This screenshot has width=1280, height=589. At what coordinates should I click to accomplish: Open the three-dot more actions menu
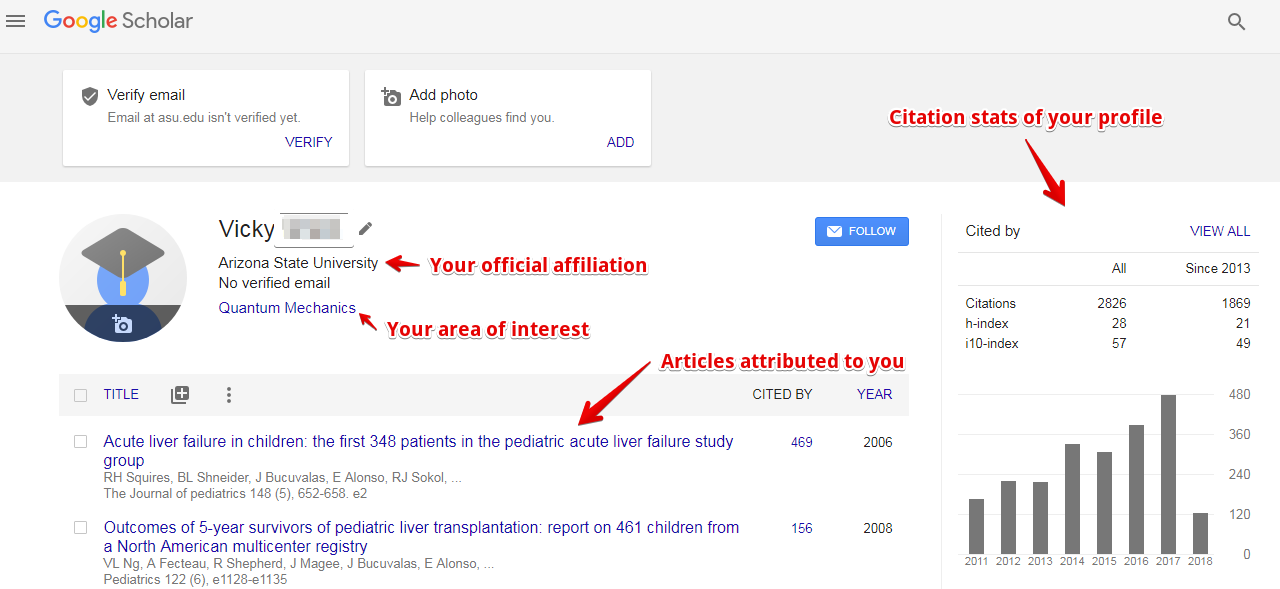click(228, 394)
